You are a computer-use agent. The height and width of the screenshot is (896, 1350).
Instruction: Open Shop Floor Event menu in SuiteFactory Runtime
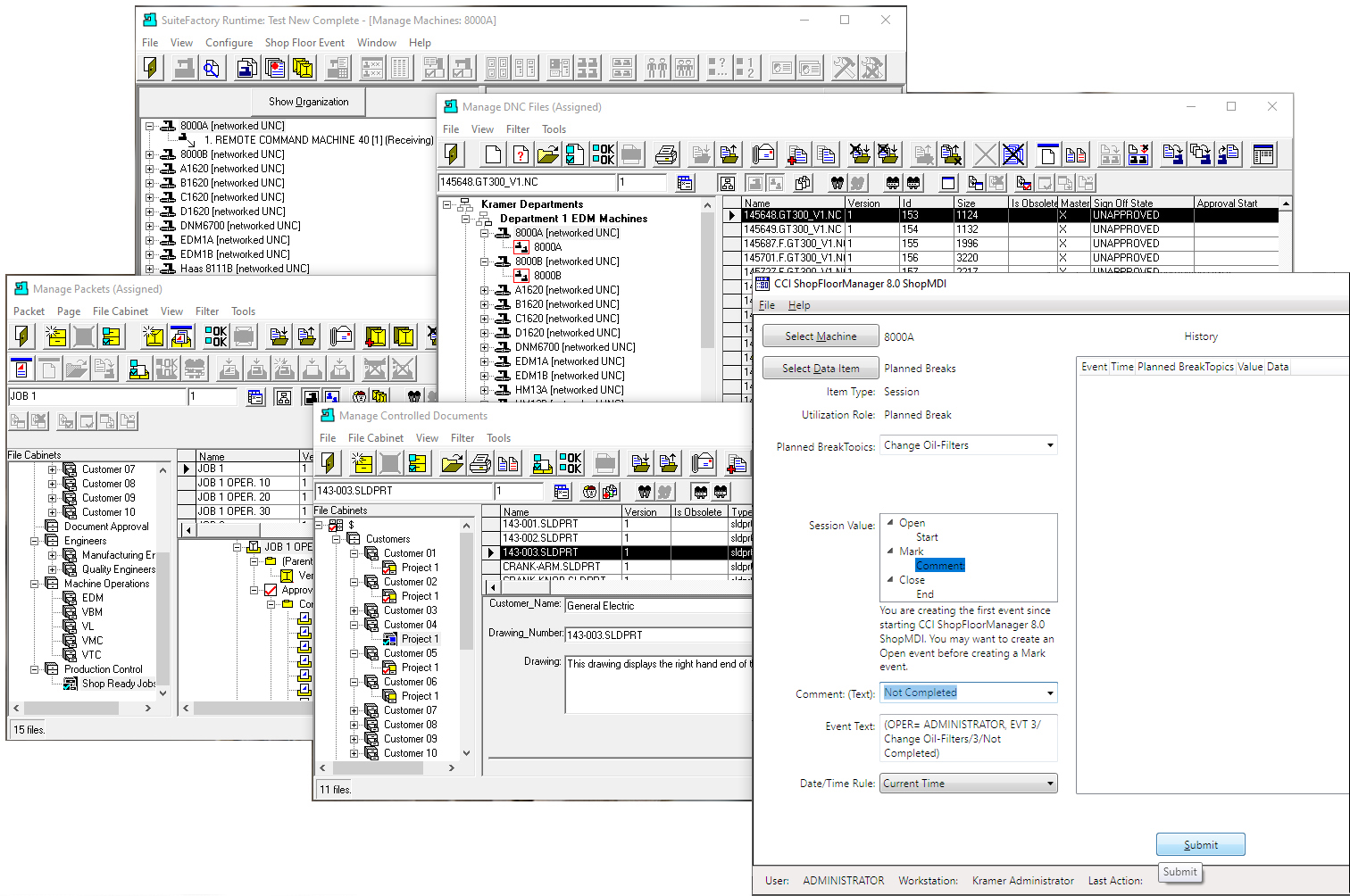click(304, 43)
